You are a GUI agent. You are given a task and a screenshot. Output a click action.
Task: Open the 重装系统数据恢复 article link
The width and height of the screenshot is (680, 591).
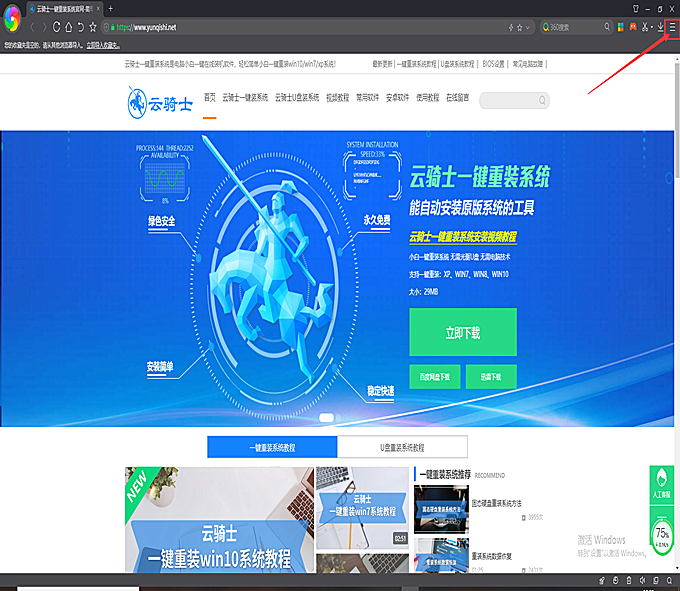click(x=492, y=556)
